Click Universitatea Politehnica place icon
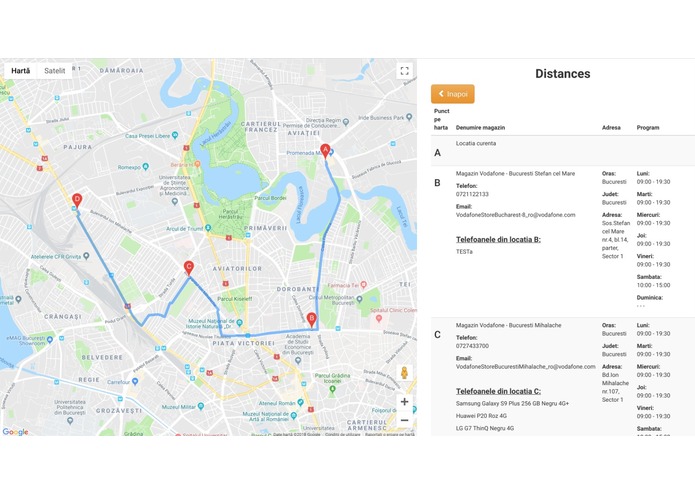 [x=70, y=420]
